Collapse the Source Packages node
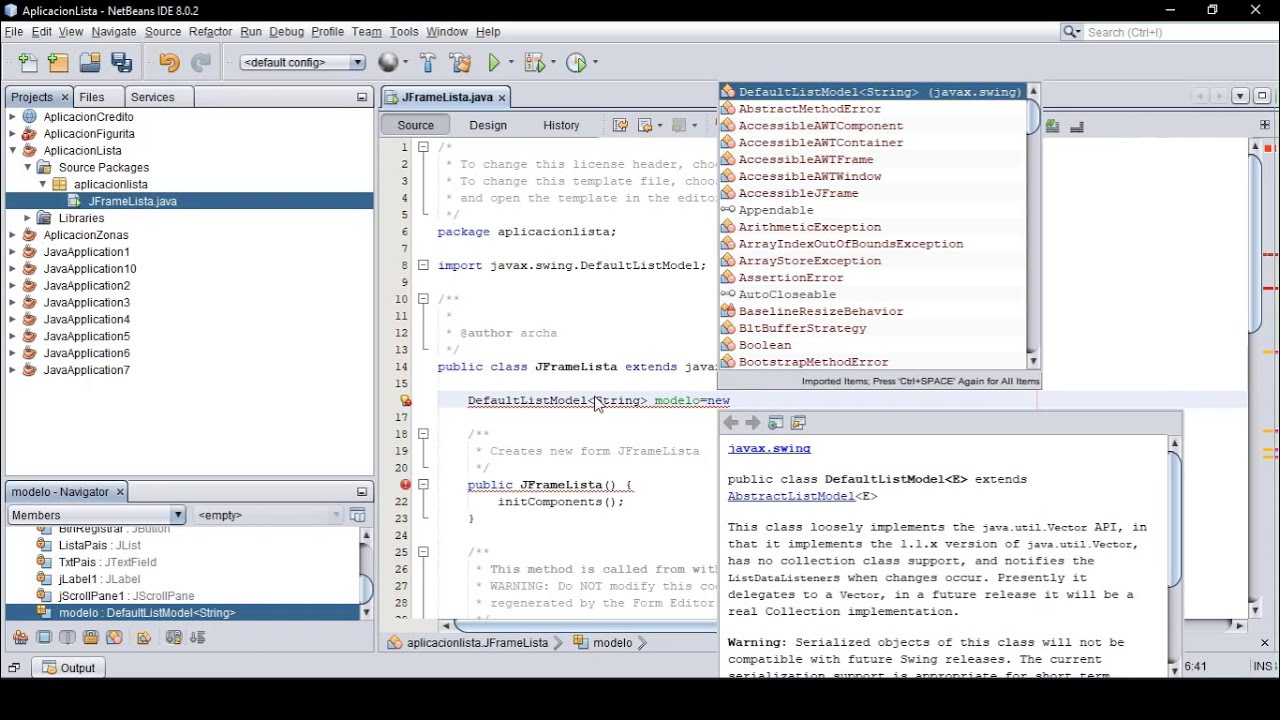The image size is (1280, 720). click(27, 168)
